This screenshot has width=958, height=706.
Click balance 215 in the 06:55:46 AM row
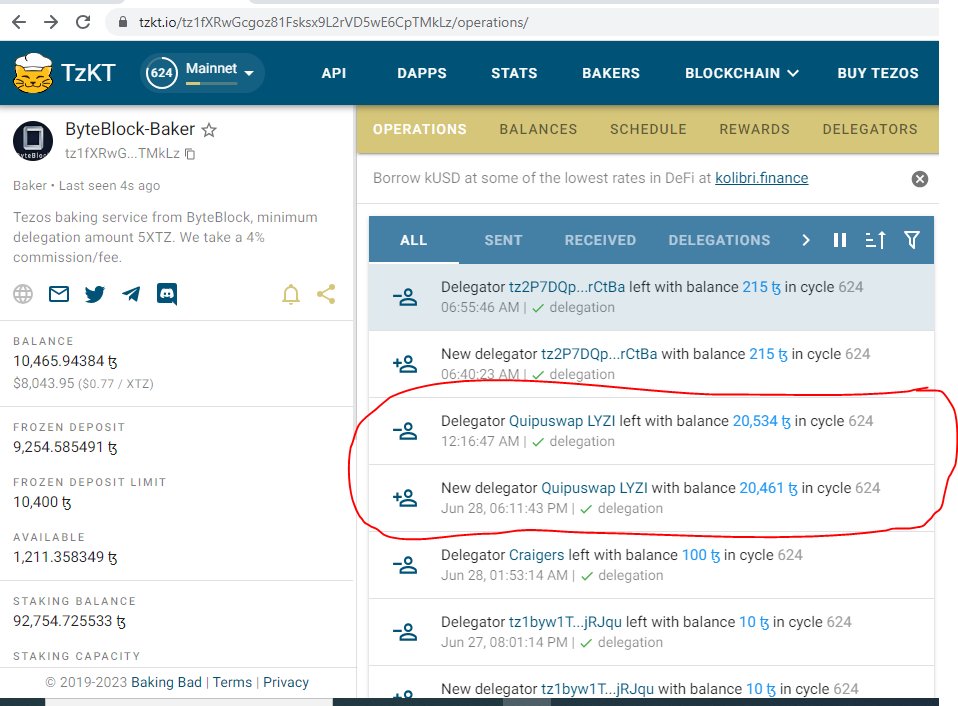(x=761, y=287)
